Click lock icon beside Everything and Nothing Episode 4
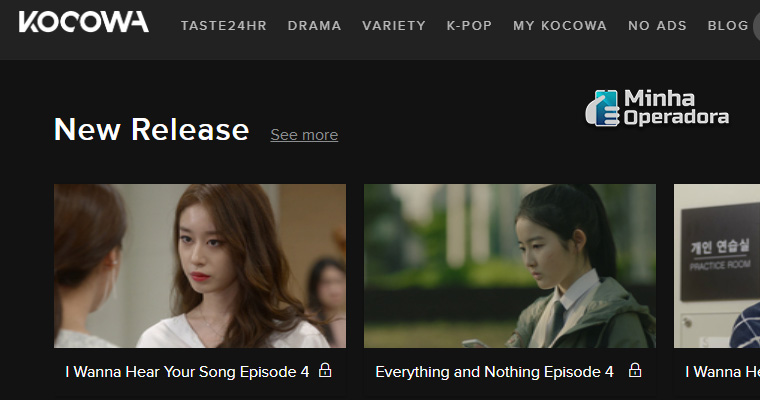The height and width of the screenshot is (400, 760). click(x=635, y=370)
